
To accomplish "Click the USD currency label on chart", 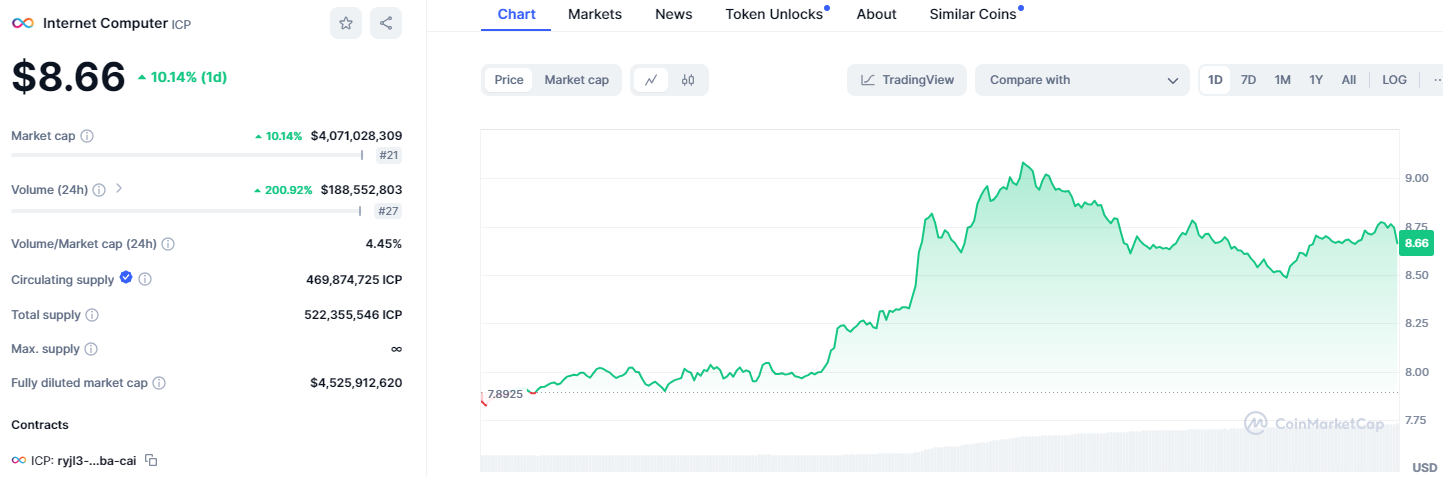I will pos(1424,467).
